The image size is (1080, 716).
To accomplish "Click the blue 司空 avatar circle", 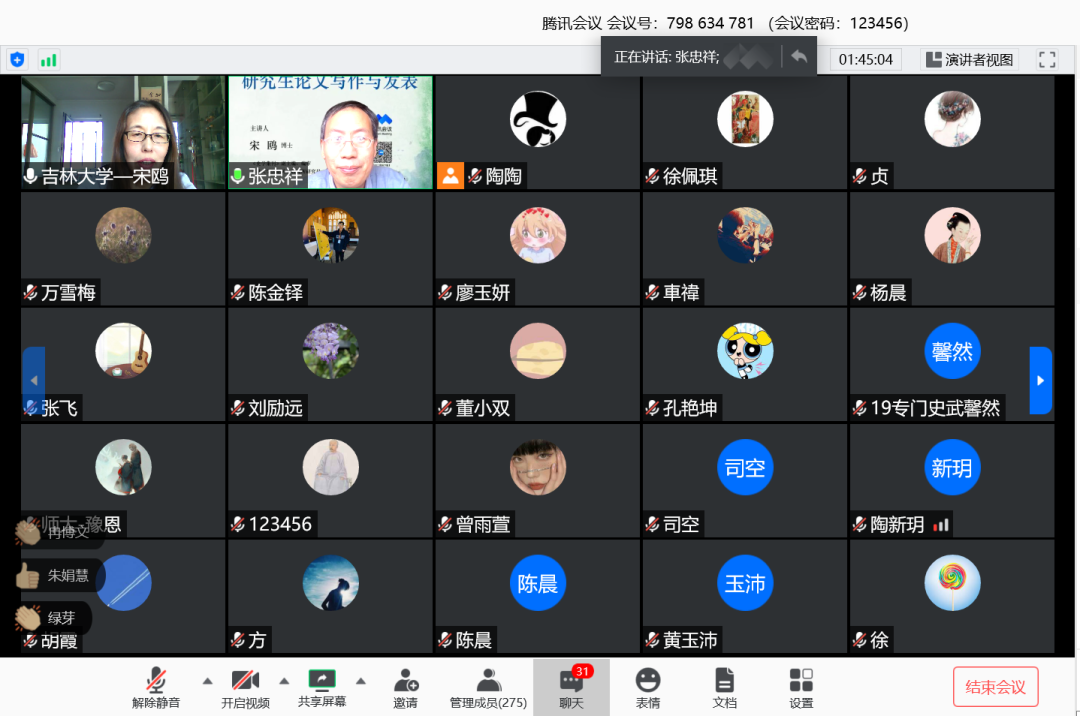I will coord(745,467).
